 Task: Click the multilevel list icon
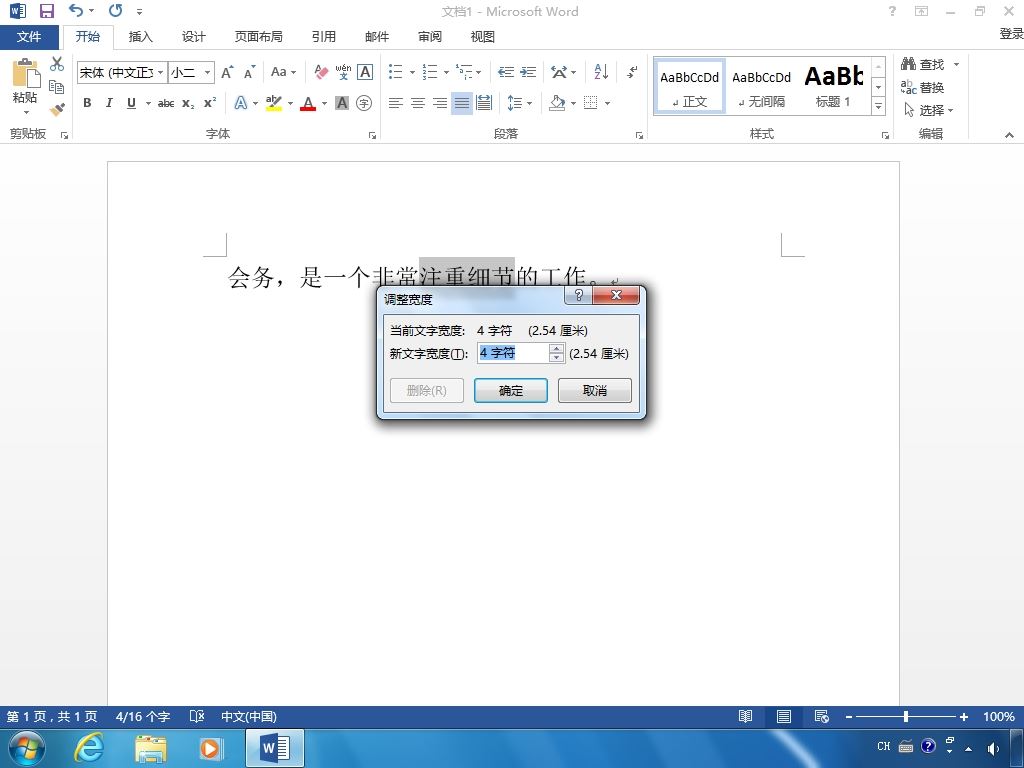point(464,72)
